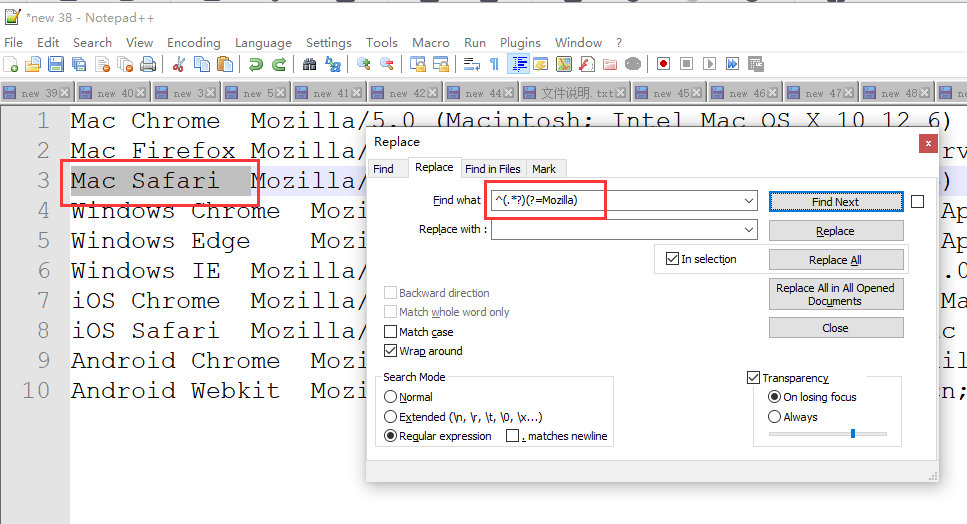Click the Replace toolbar icon
The image size is (967, 524).
[x=333, y=64]
